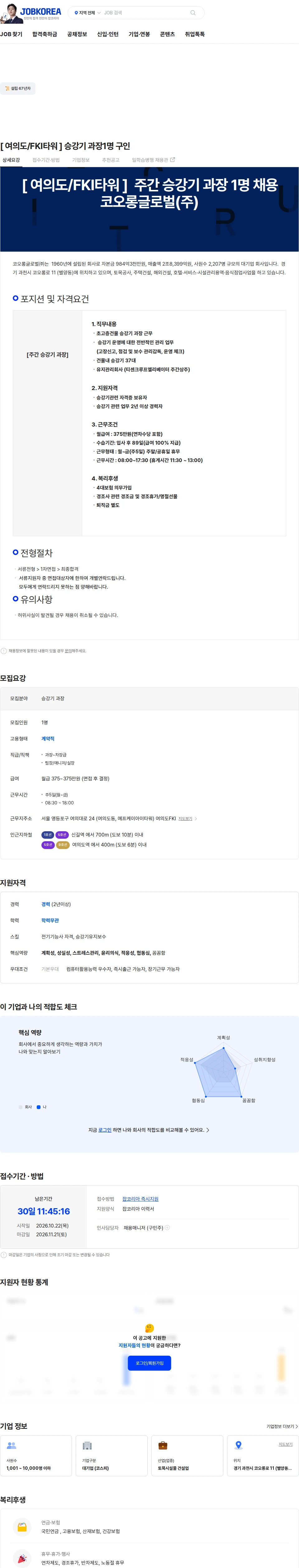This screenshot has width=299, height=1568.
Task: Open the 기업·연봉 menu
Action: pyautogui.click(x=139, y=34)
